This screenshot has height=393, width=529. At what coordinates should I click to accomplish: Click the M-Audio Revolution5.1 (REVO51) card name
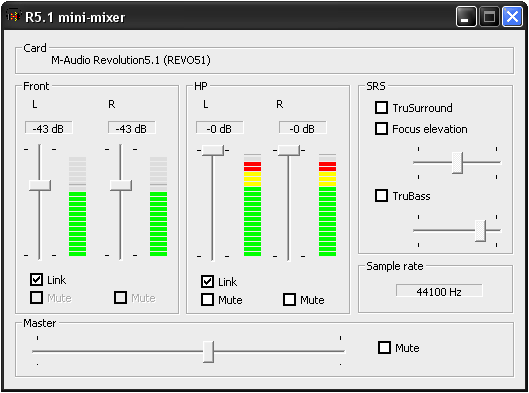131,60
